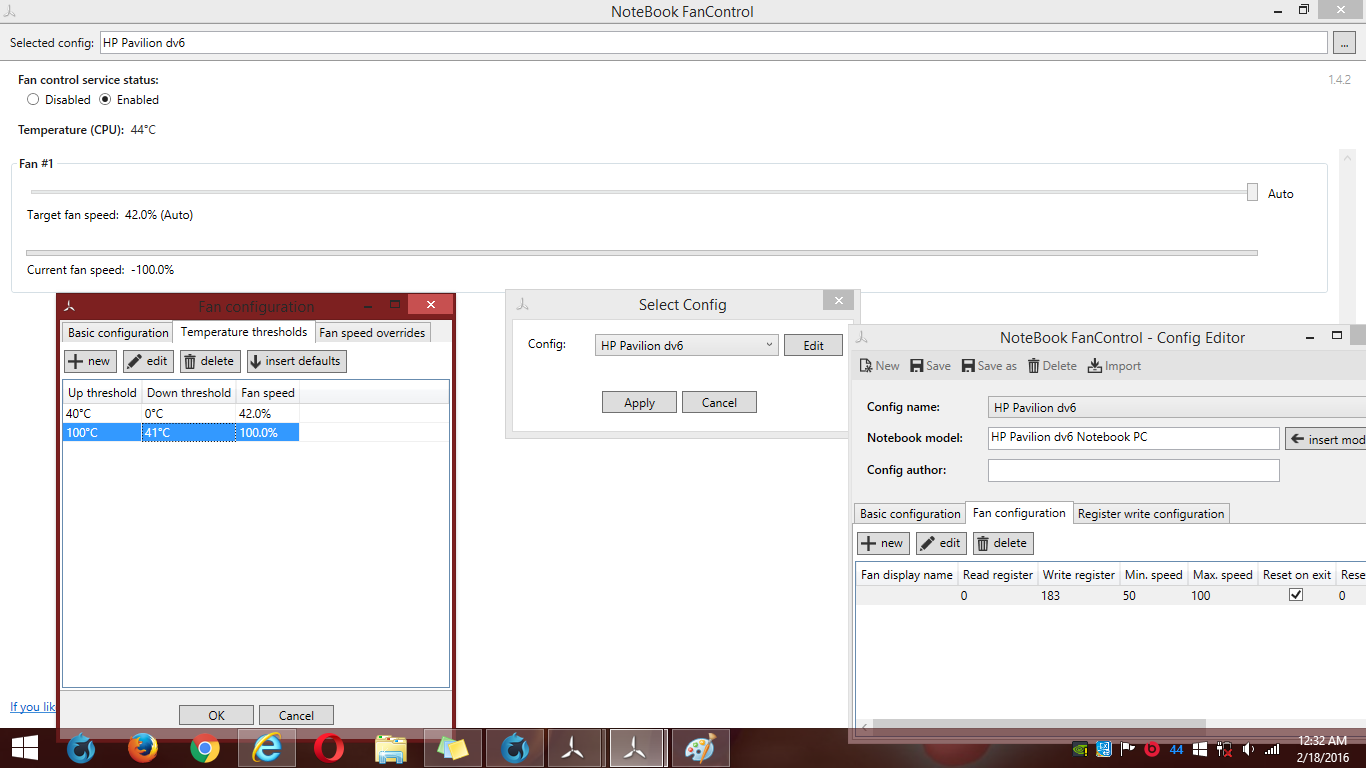This screenshot has height=768, width=1366.
Task: Click Cancel in the Select Config dialog
Action: point(719,403)
